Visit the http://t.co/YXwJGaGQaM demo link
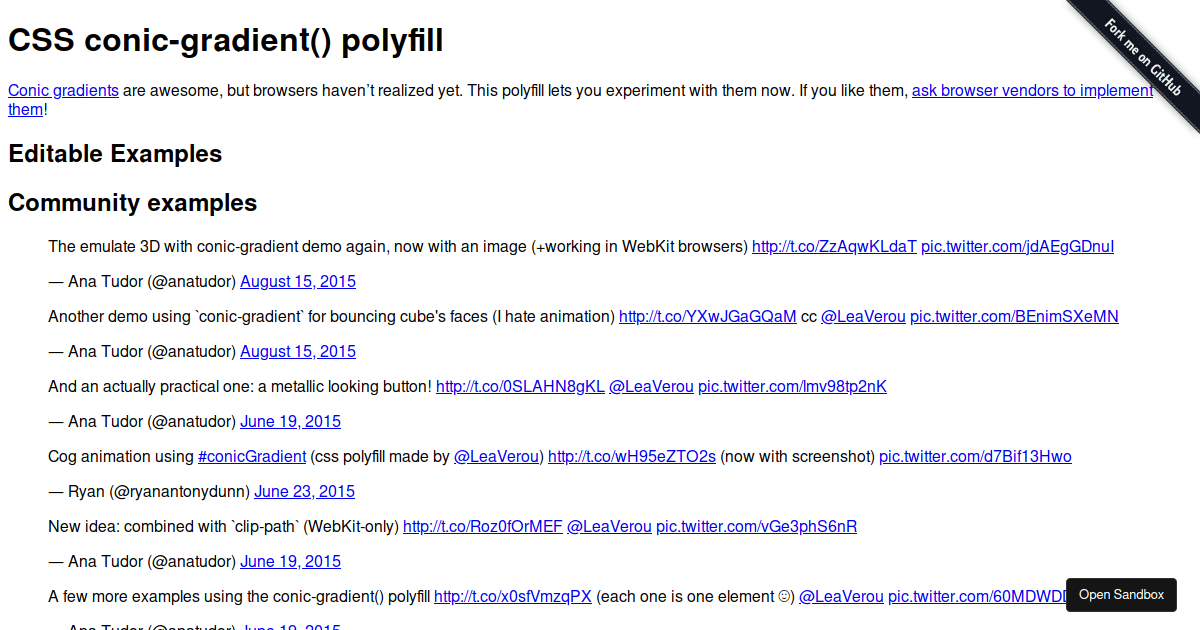The image size is (1200, 630). [708, 317]
